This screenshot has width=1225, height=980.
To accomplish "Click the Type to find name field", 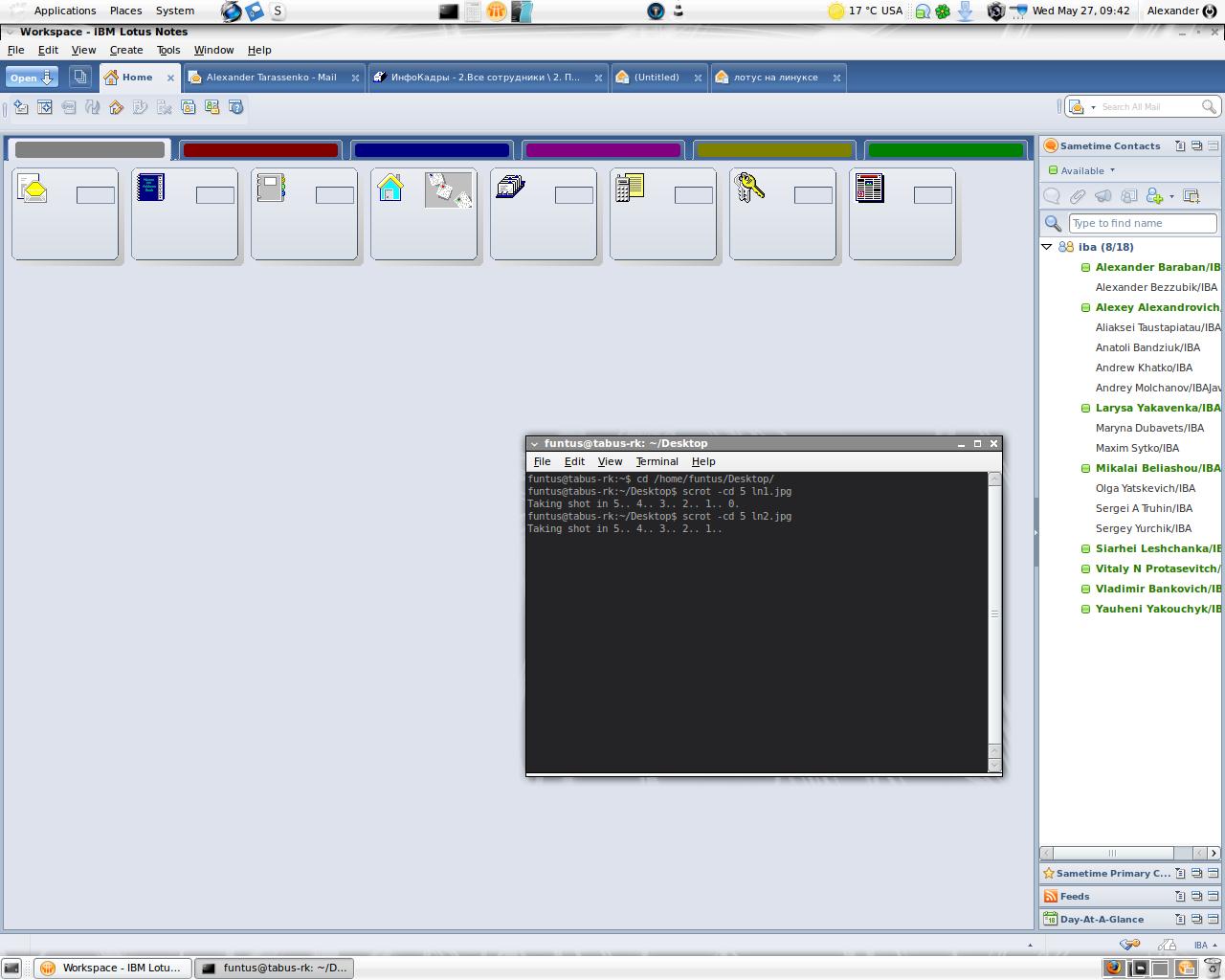I will (1143, 223).
